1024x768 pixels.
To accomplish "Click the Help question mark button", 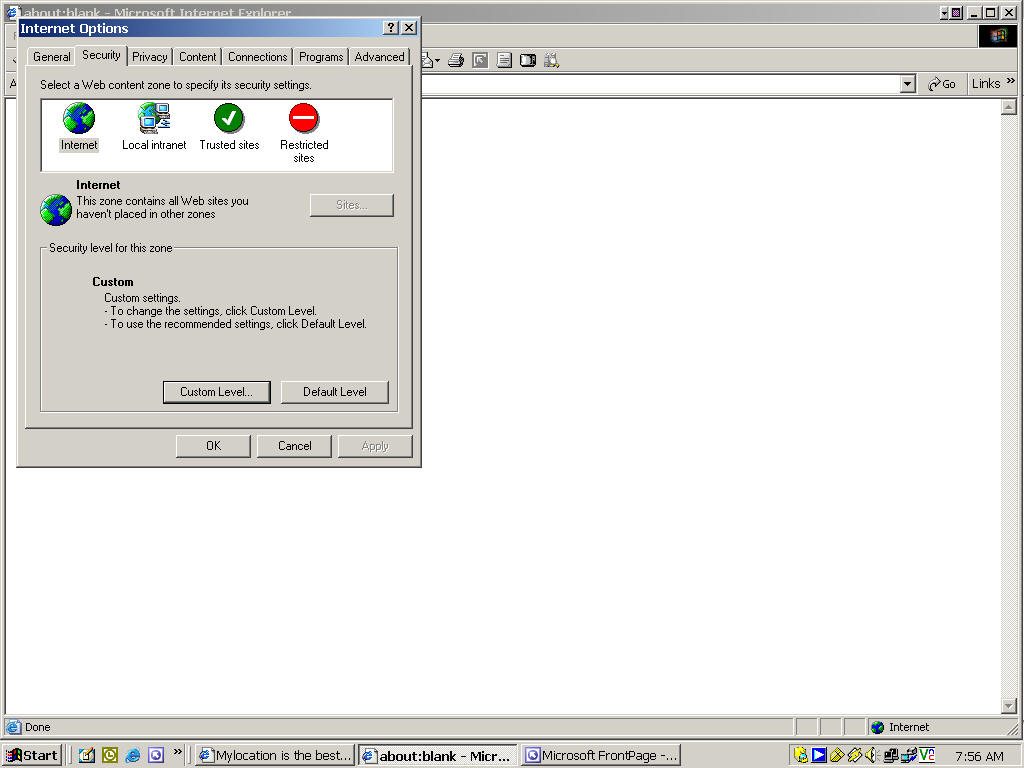I will [391, 28].
